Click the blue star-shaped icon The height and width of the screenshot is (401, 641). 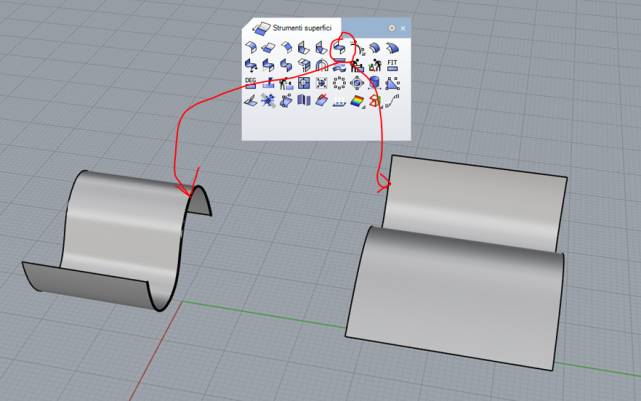pyautogui.click(x=268, y=101)
